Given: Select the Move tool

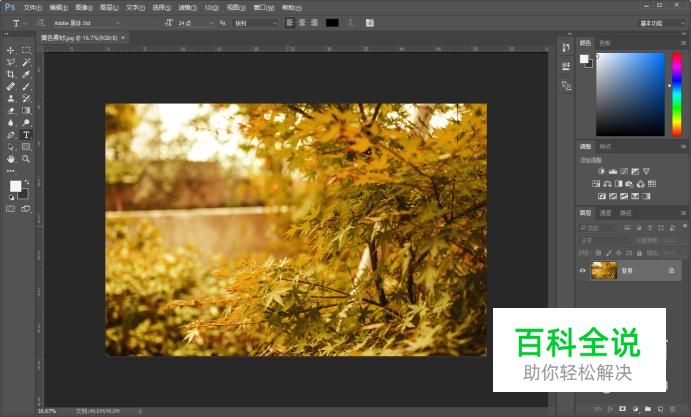Looking at the screenshot, I should [11, 50].
